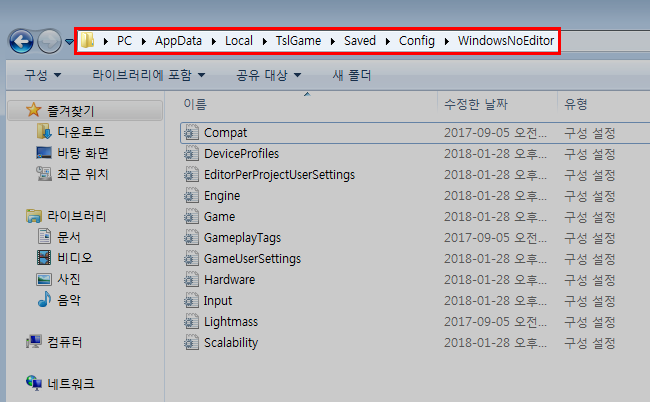Create a new folder with 새 폴더

pyautogui.click(x=352, y=75)
